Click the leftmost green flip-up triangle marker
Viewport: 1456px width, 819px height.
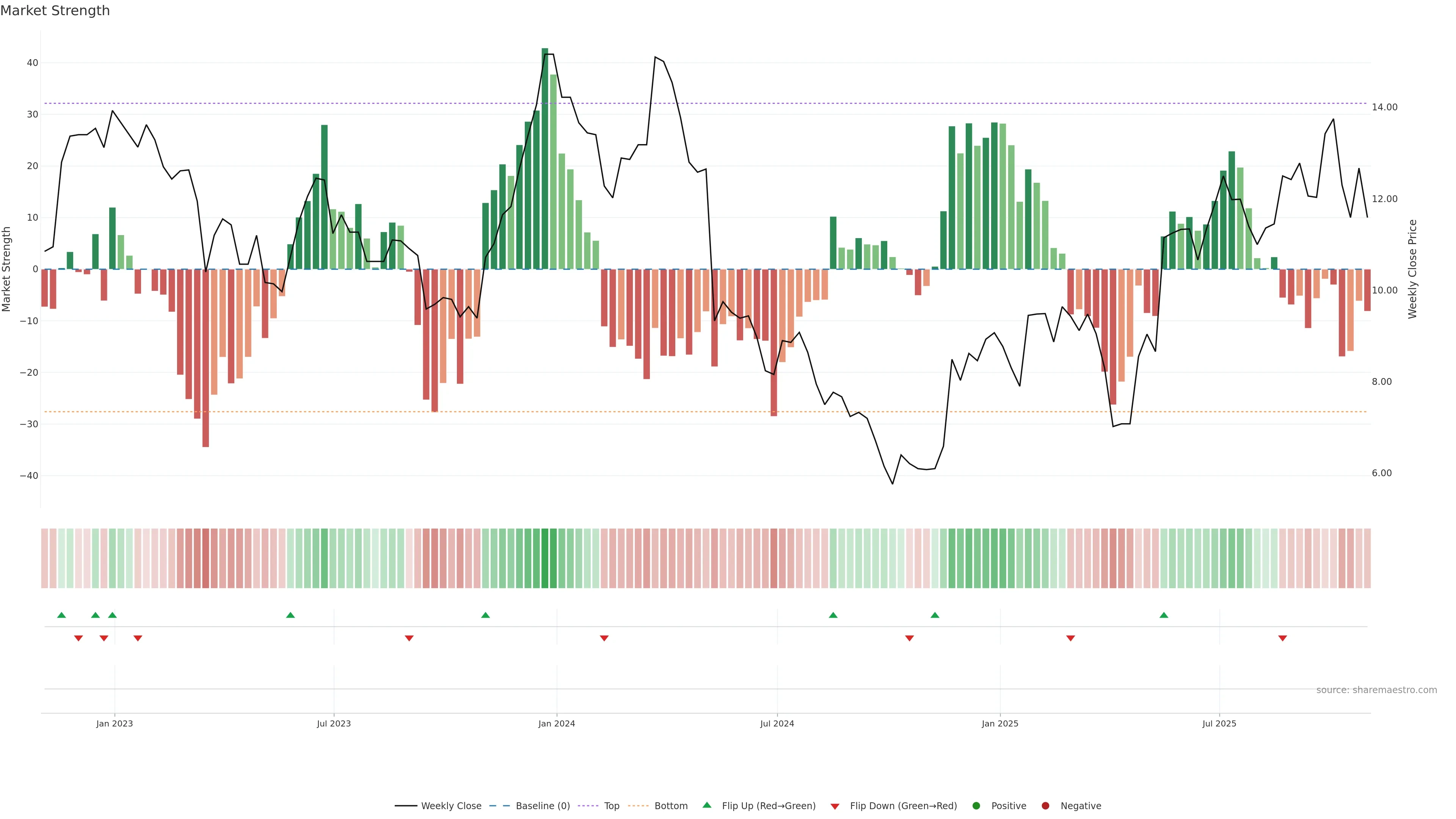(61, 615)
